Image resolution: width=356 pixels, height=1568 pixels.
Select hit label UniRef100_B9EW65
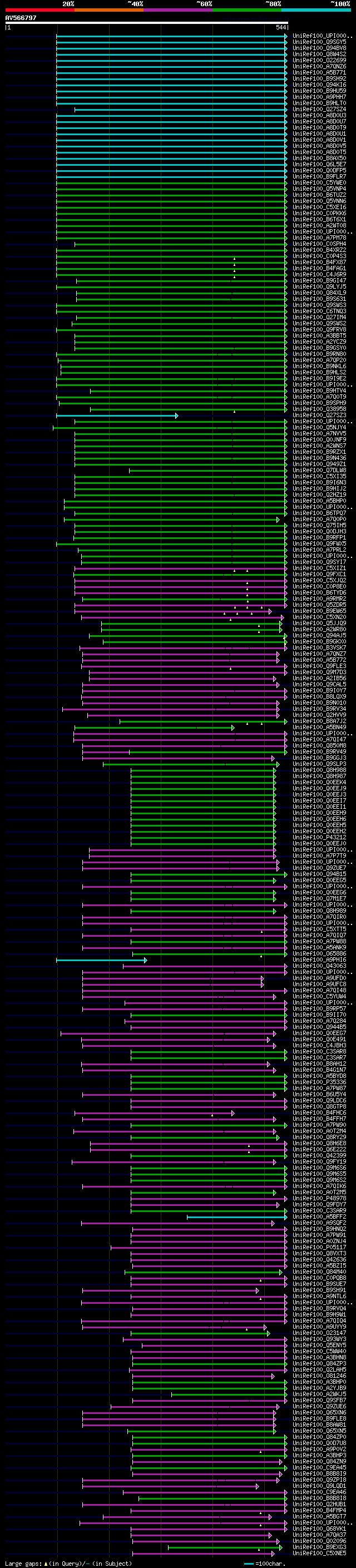[x=319, y=611]
